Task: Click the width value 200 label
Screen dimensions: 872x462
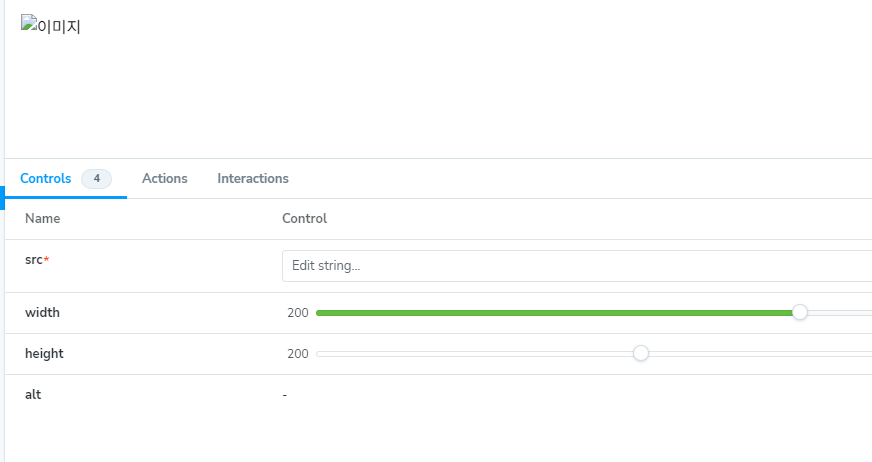Action: click(298, 313)
